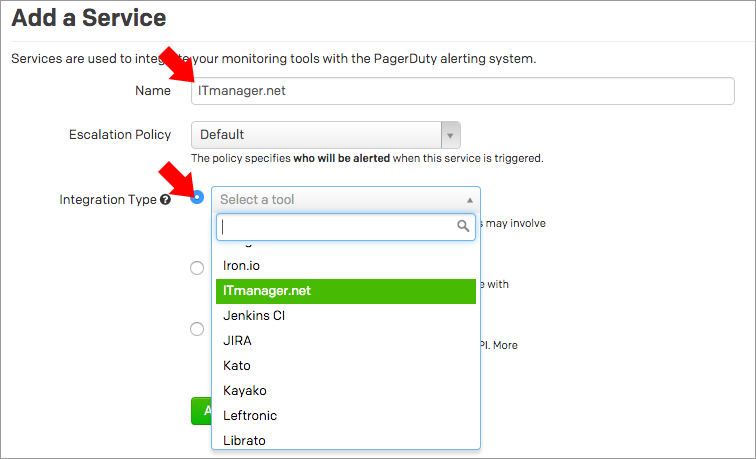Choose JIRA from the tool list
The width and height of the screenshot is (756, 459).
pyautogui.click(x=346, y=341)
